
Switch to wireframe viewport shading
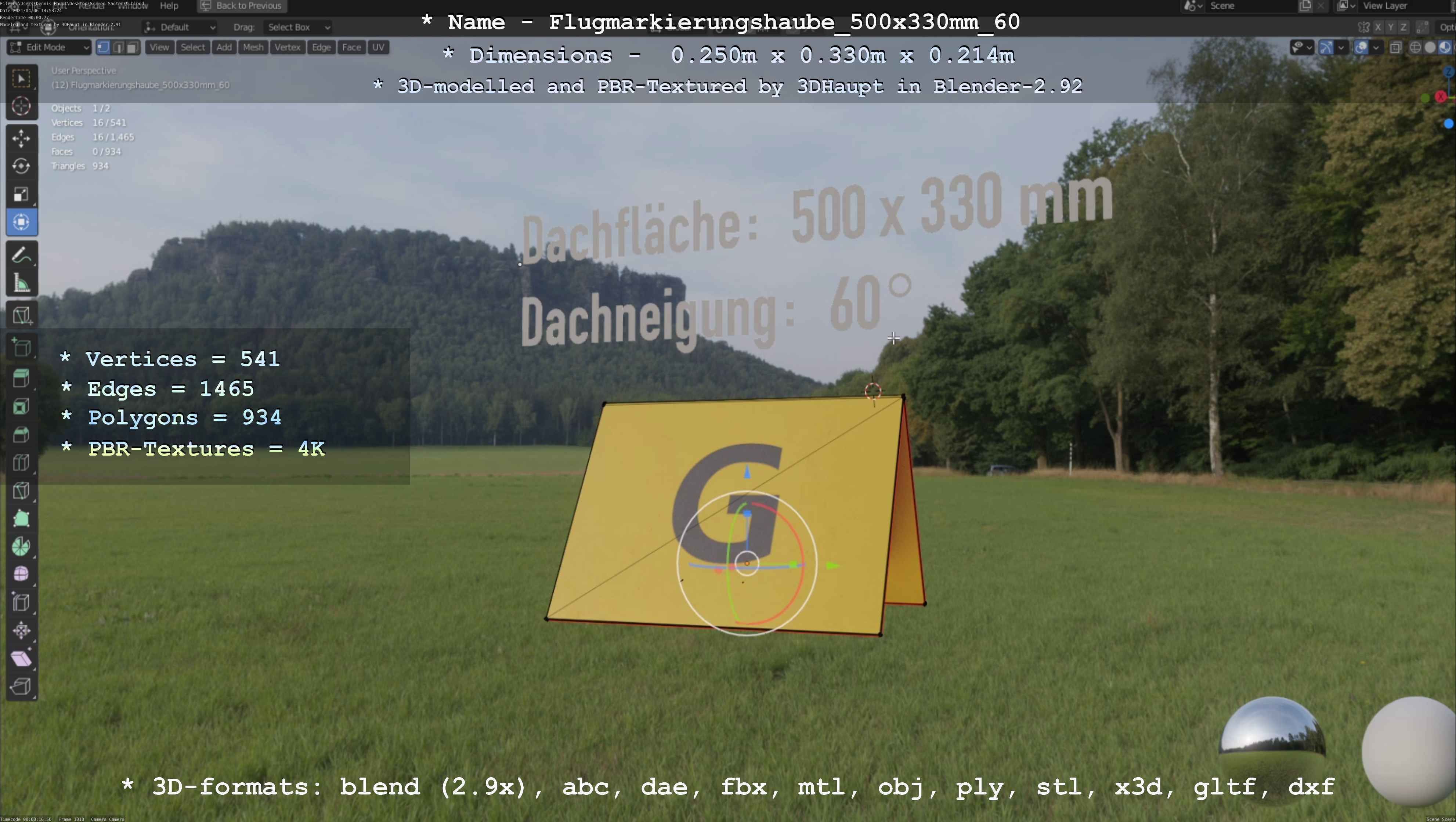coord(1415,47)
